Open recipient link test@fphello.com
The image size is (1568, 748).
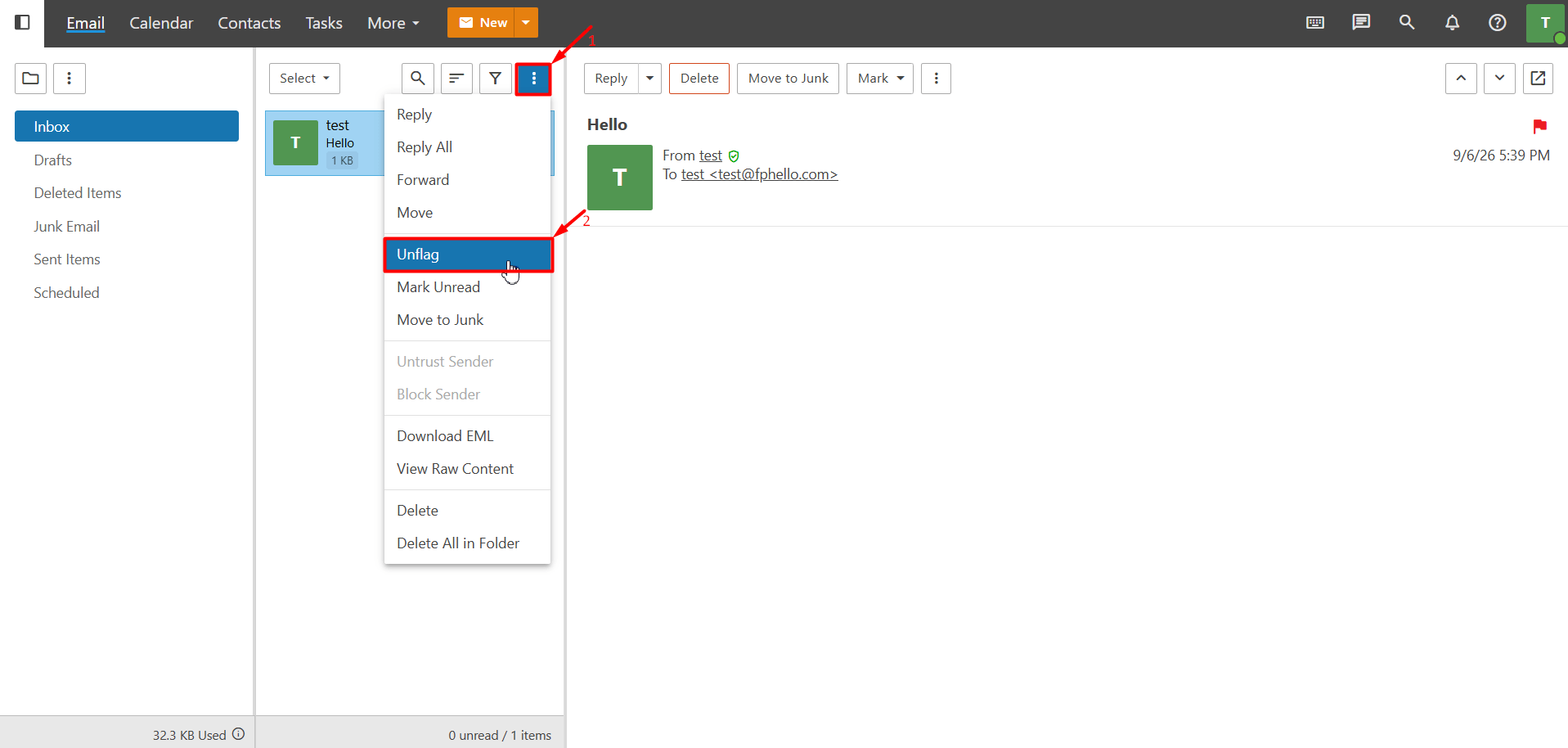[760, 174]
